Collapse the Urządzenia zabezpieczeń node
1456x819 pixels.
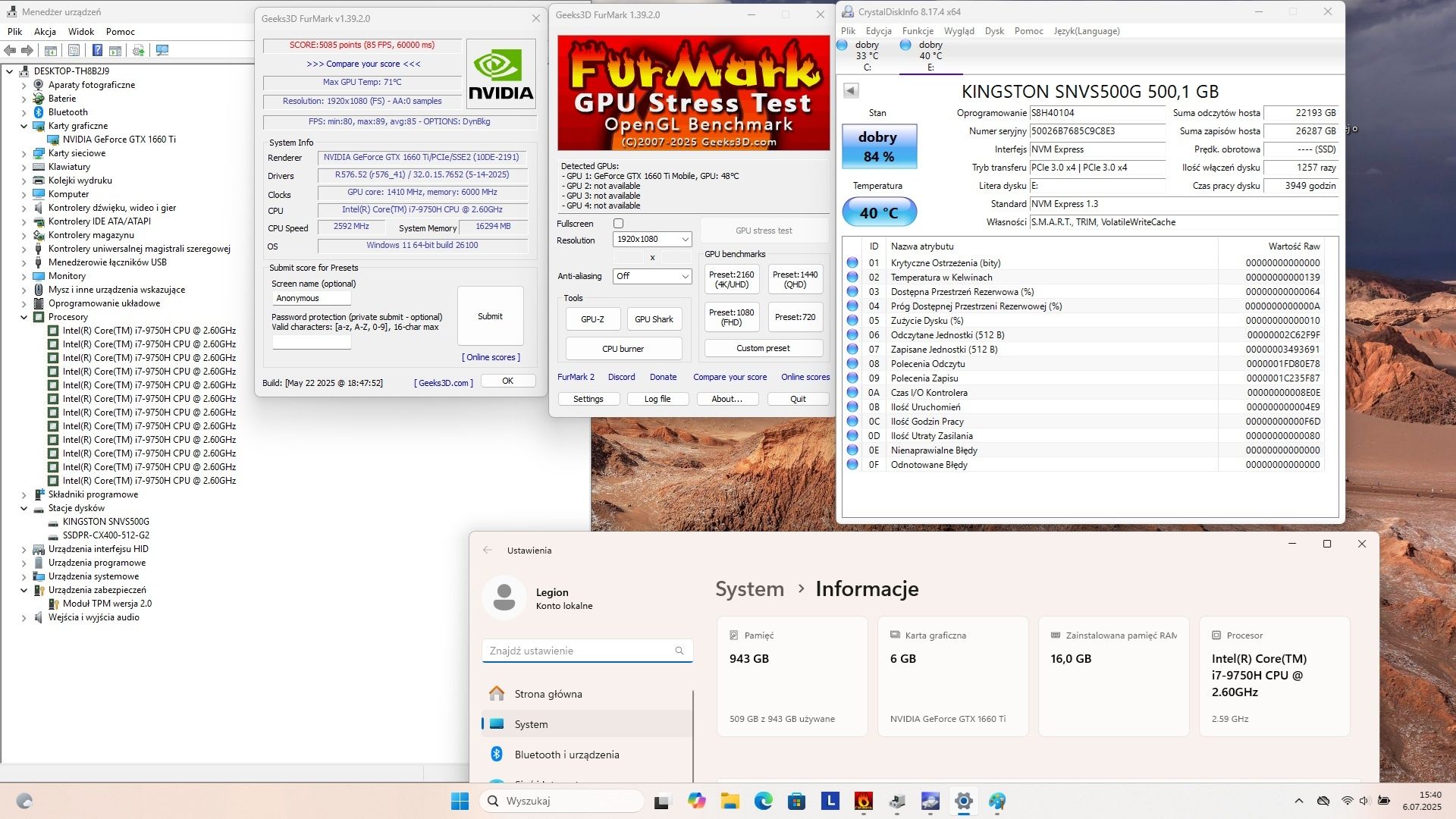point(24,590)
